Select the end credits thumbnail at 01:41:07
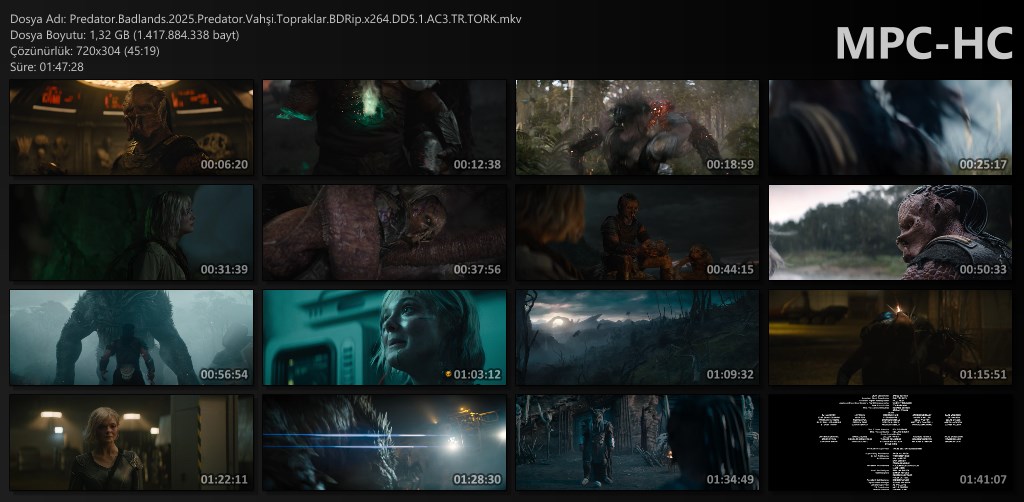The height and width of the screenshot is (502, 1024). click(x=890, y=442)
